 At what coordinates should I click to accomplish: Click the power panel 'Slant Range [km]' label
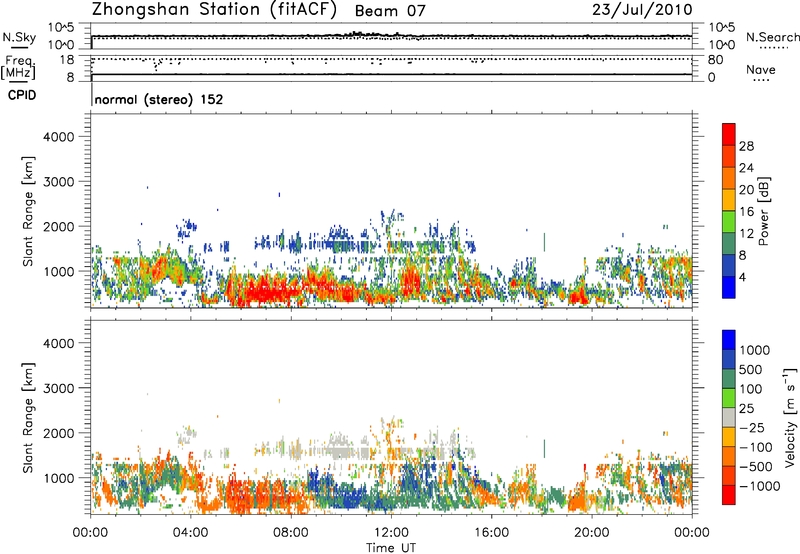pos(29,211)
